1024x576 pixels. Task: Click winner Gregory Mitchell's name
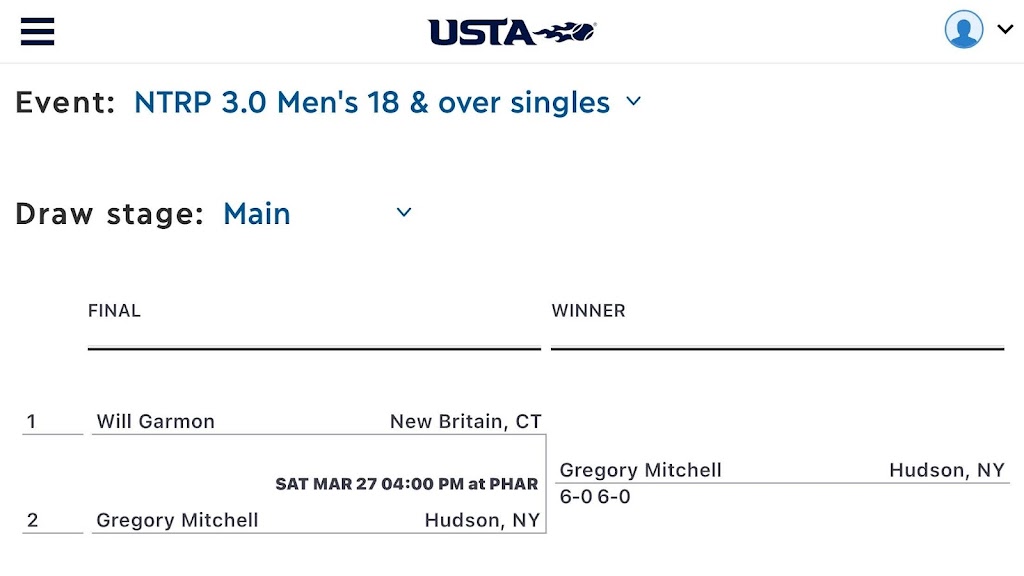(640, 470)
